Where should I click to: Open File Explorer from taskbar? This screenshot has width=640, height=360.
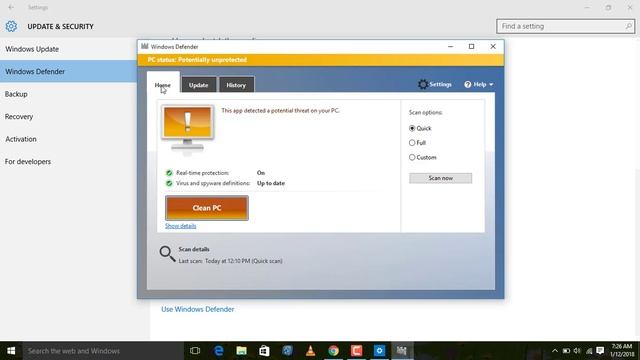click(241, 351)
